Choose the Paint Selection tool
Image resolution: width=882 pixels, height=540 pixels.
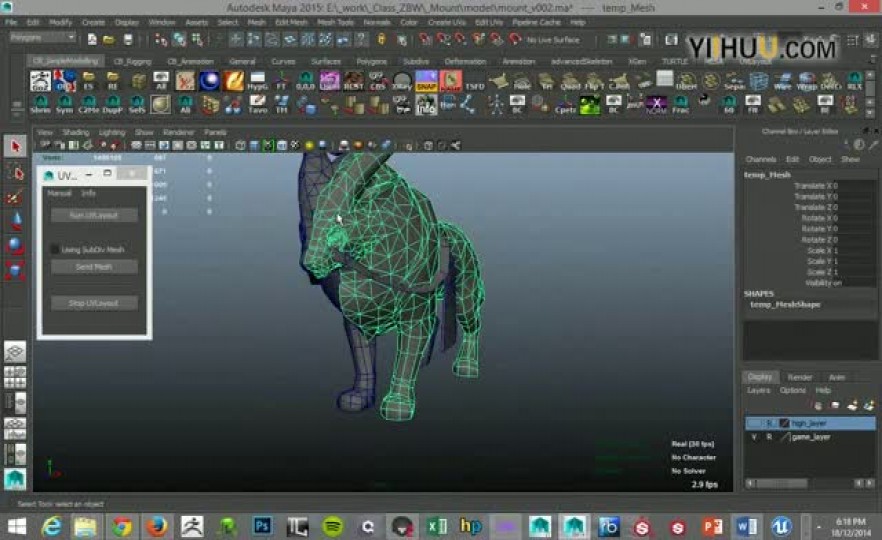pyautogui.click(x=15, y=197)
